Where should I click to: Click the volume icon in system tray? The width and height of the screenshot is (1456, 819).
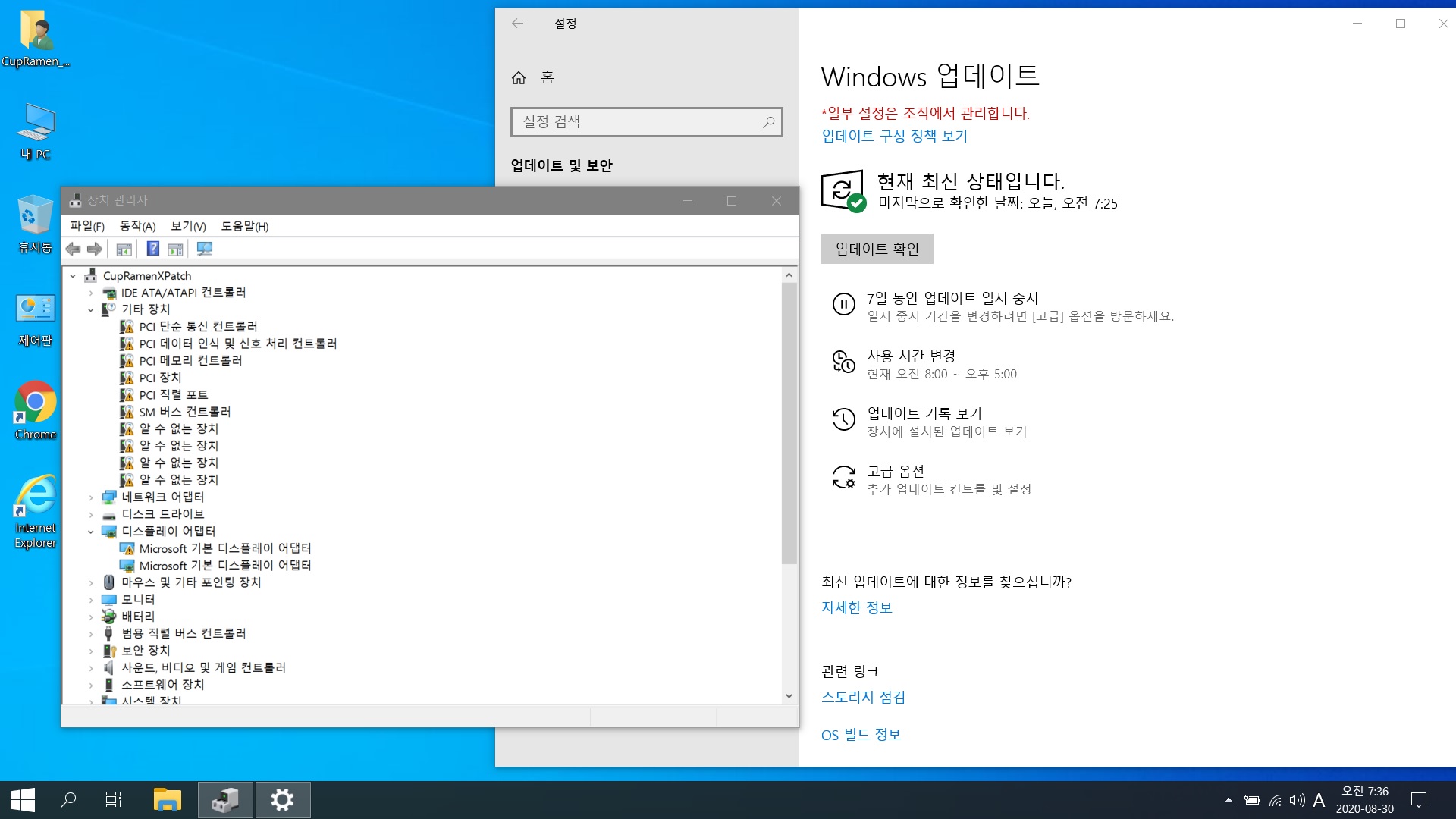tap(1298, 800)
